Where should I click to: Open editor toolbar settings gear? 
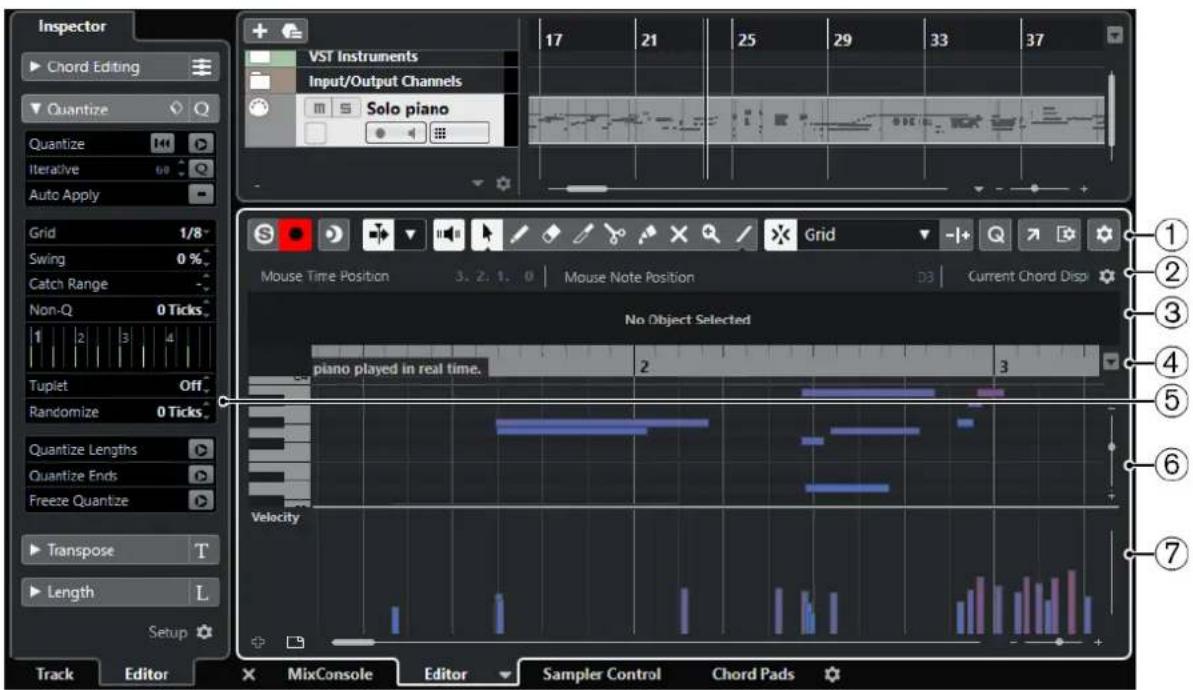pos(1104,234)
